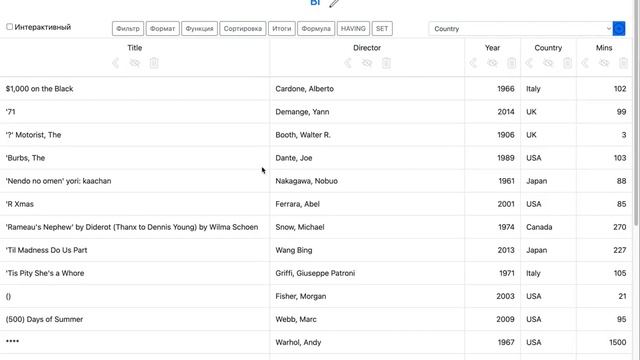Click director Warhol, Andy
Screen dimensions: 640x360
[x=298, y=342]
